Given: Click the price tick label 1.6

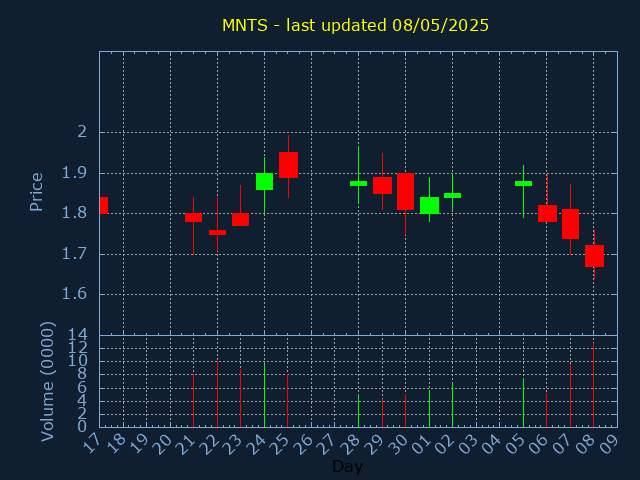Looking at the screenshot, I should pyautogui.click(x=74, y=294).
